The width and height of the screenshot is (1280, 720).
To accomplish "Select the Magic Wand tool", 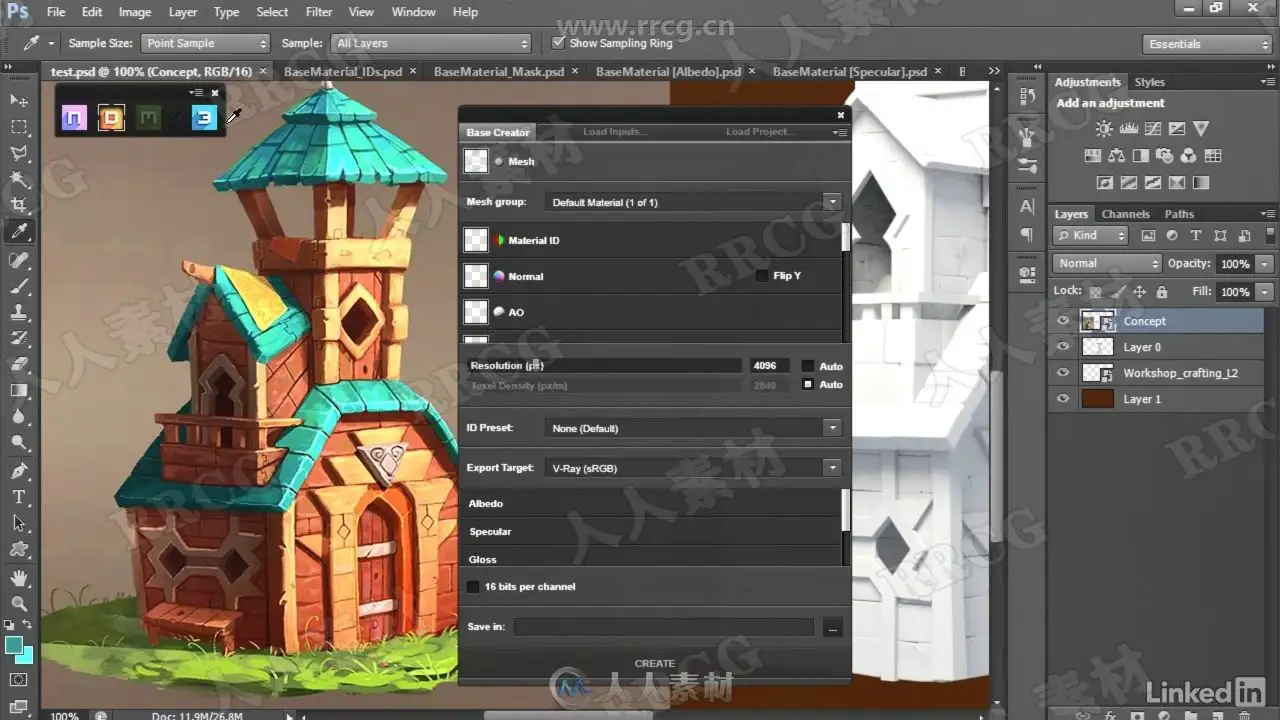I will pyautogui.click(x=18, y=179).
